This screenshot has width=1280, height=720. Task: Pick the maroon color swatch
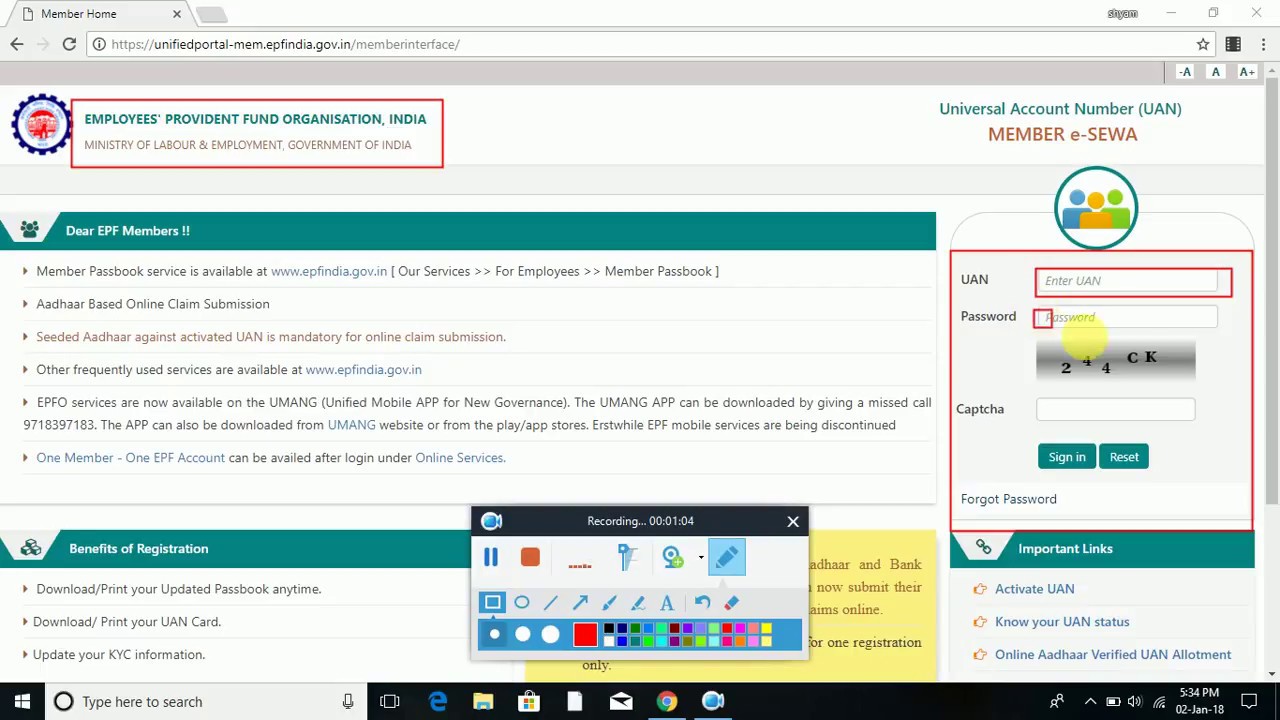674,628
